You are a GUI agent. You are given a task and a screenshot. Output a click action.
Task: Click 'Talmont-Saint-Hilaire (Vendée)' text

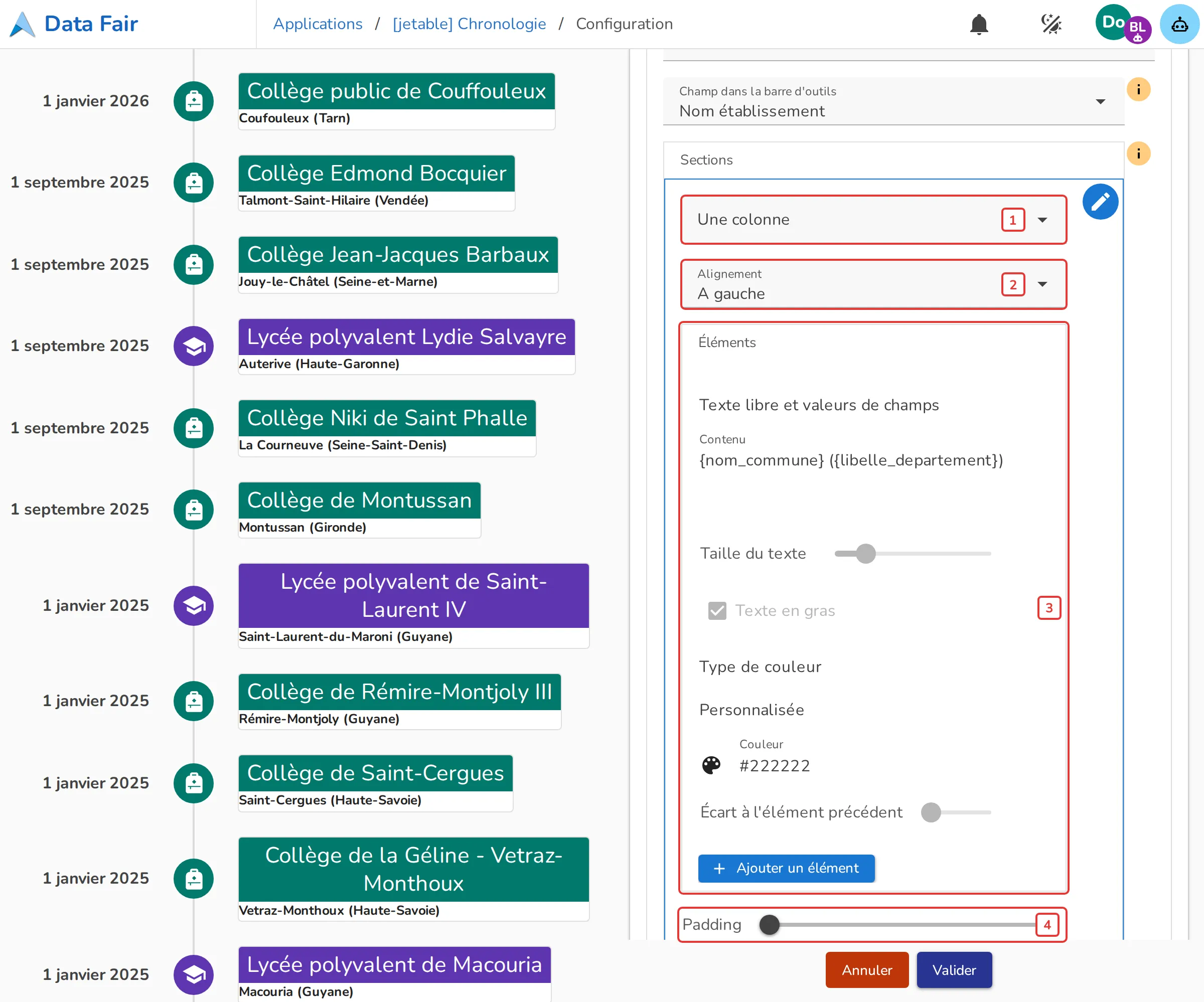tap(334, 200)
